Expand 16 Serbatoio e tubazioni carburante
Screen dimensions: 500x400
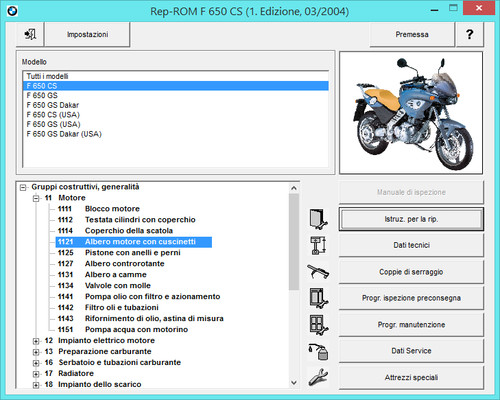pyautogui.click(x=36, y=363)
